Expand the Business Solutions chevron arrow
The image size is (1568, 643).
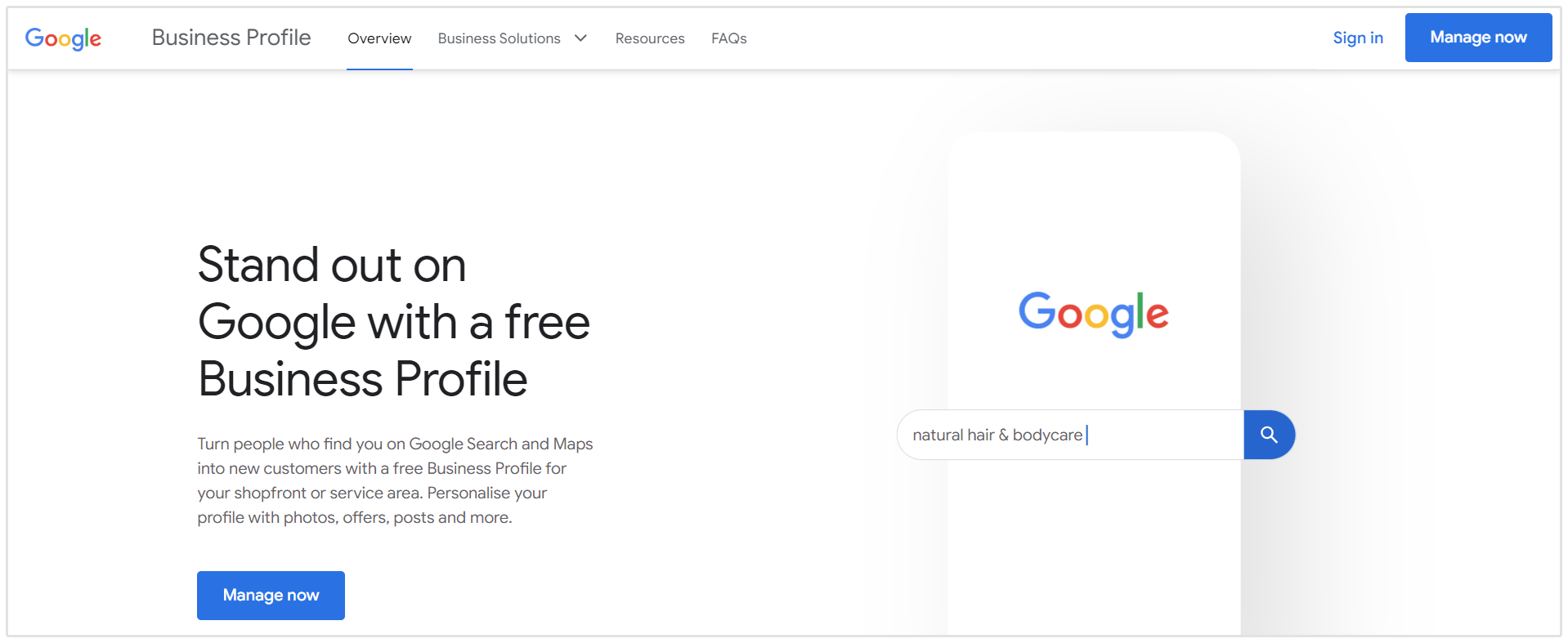[580, 38]
